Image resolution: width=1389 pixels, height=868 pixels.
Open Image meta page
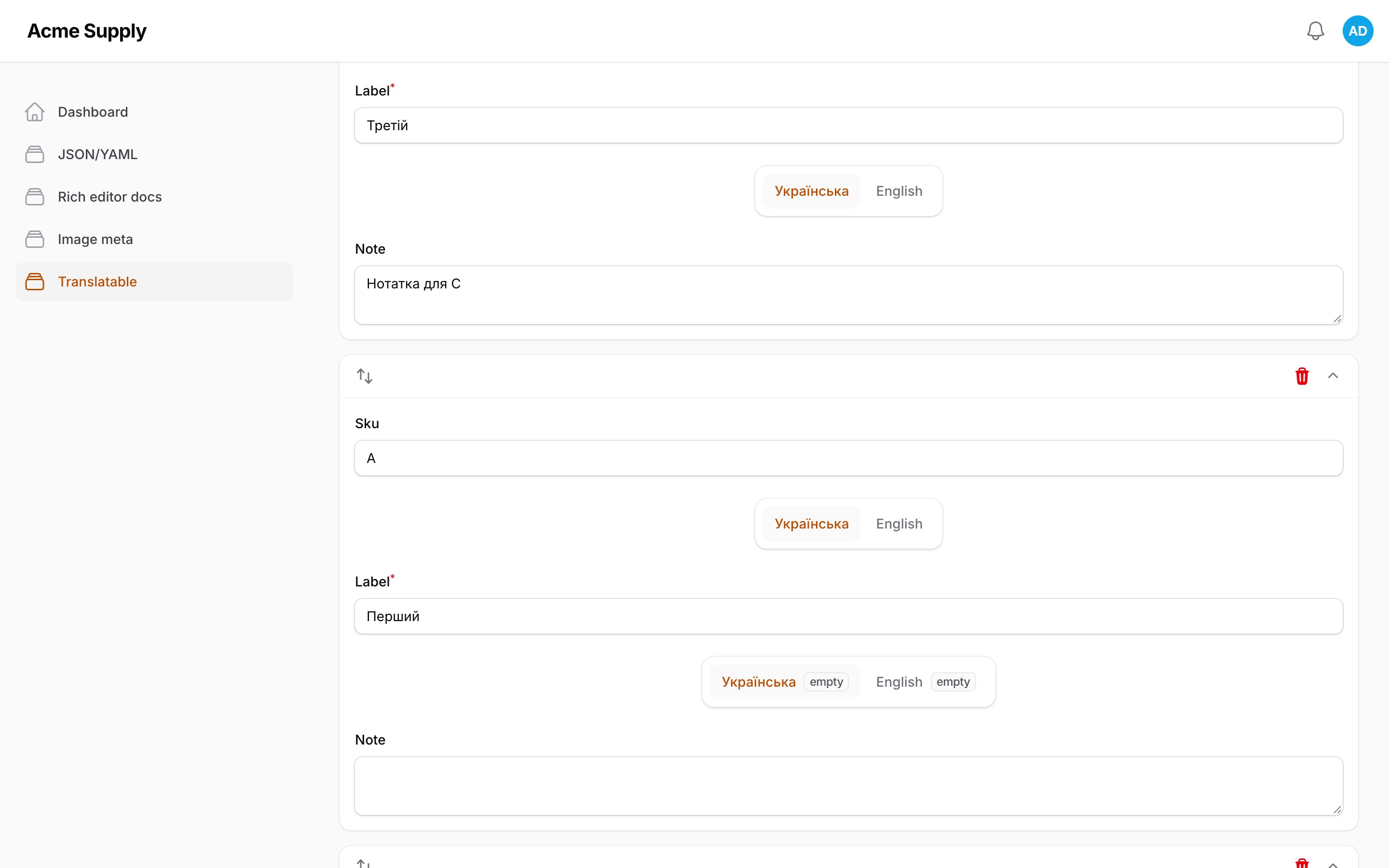(x=154, y=239)
